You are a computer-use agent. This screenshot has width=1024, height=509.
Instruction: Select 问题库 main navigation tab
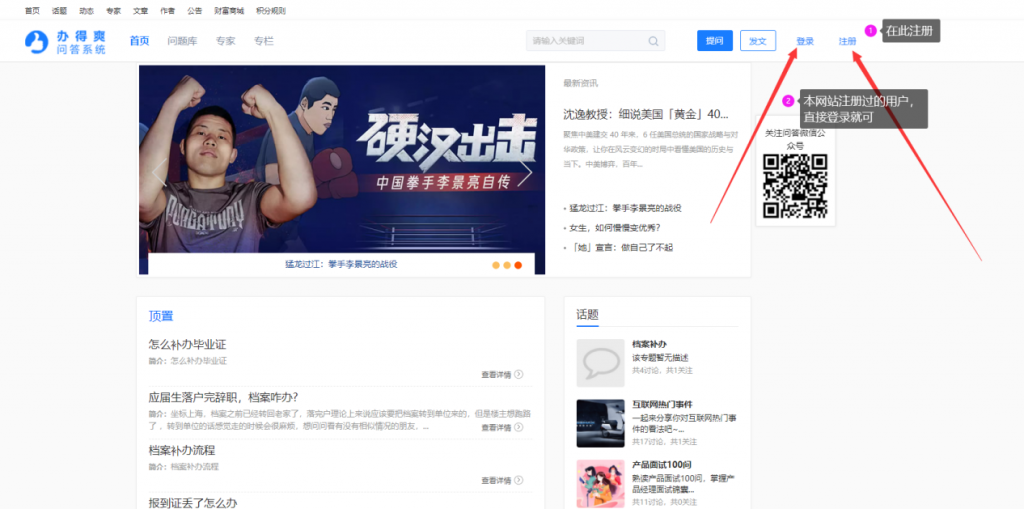click(x=182, y=41)
